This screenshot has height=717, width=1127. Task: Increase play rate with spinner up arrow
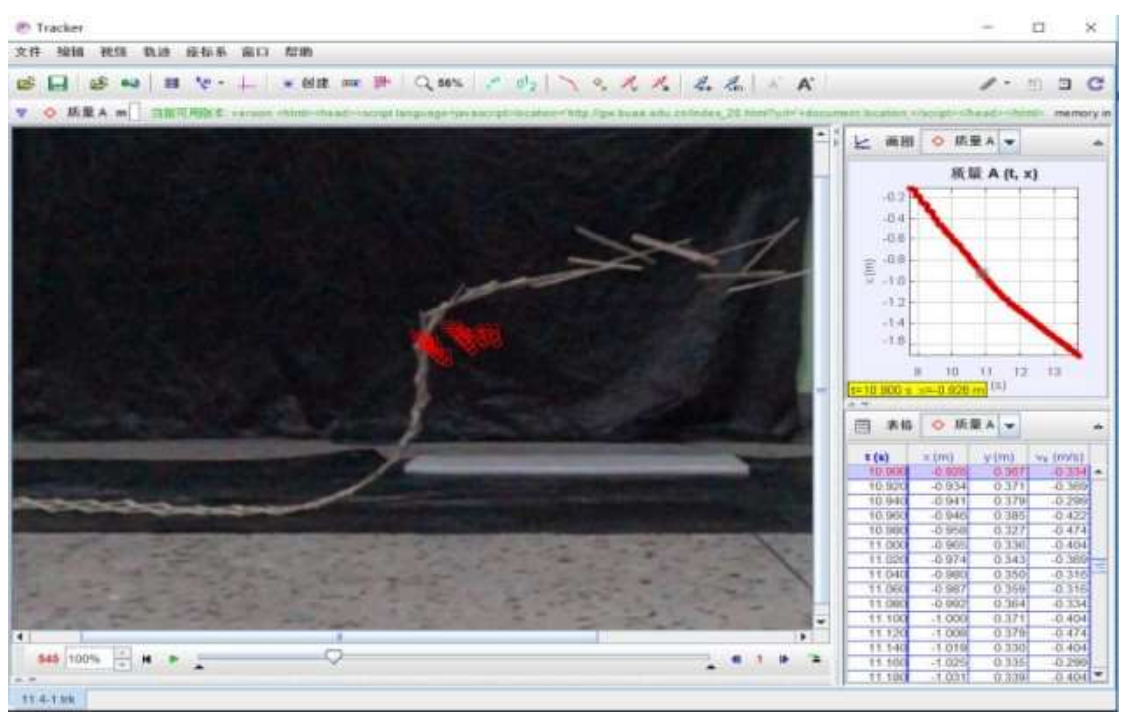point(123,653)
